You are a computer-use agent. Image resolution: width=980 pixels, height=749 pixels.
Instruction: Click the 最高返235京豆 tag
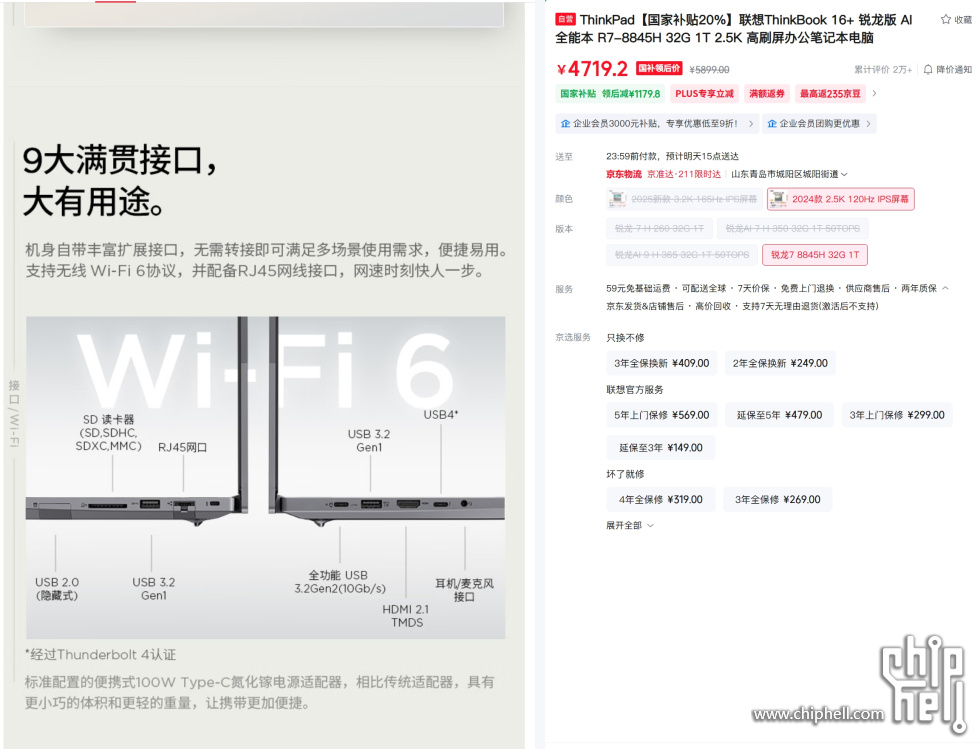coord(830,94)
